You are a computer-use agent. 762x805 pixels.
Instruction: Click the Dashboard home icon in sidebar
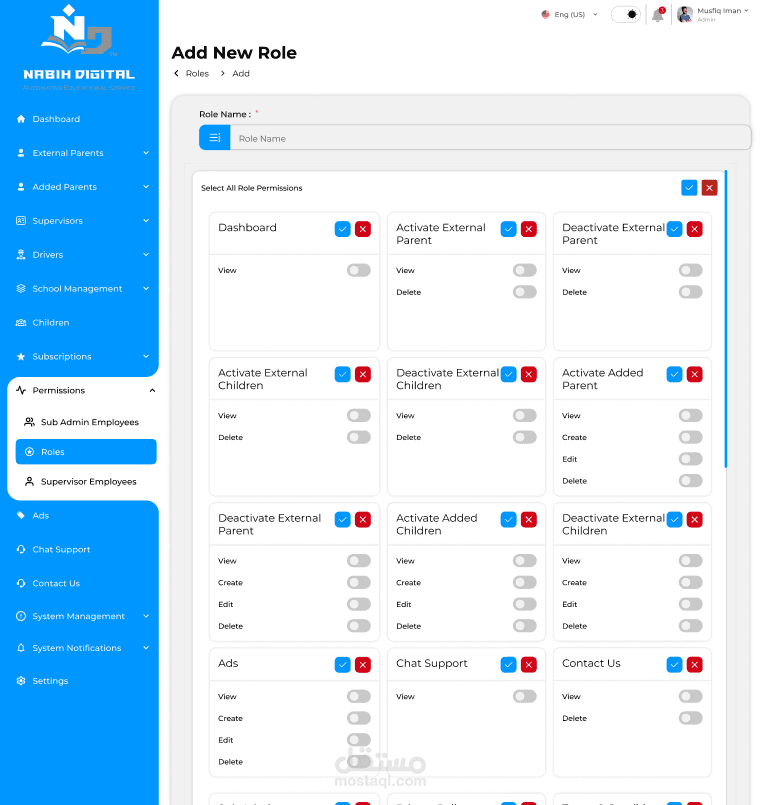21,119
